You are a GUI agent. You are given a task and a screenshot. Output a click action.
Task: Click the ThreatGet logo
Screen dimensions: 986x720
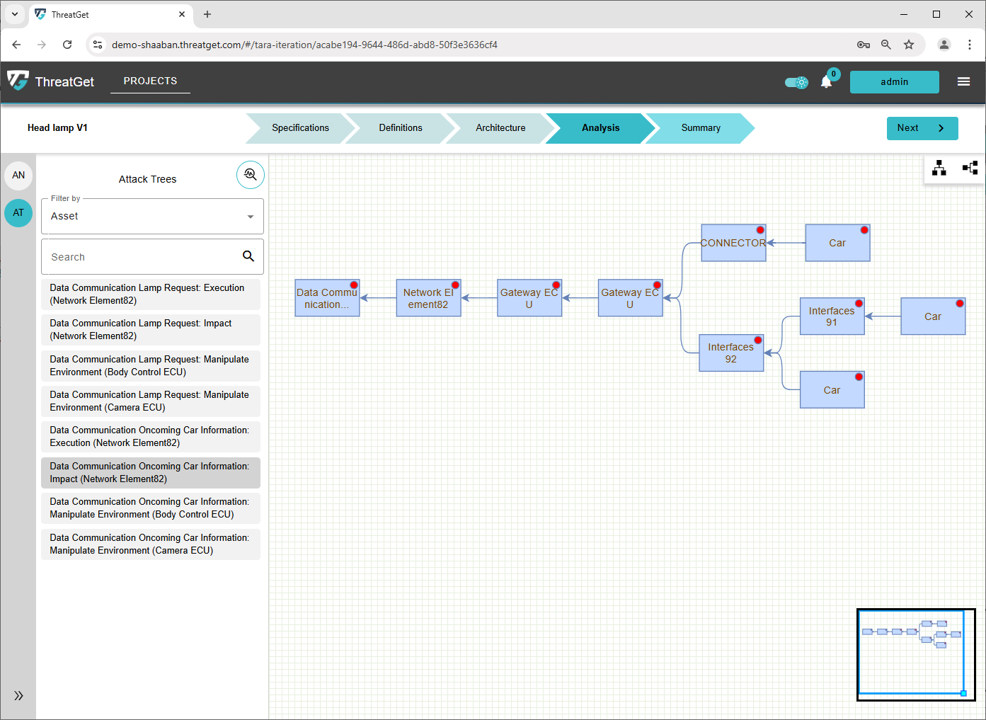pyautogui.click(x=51, y=82)
